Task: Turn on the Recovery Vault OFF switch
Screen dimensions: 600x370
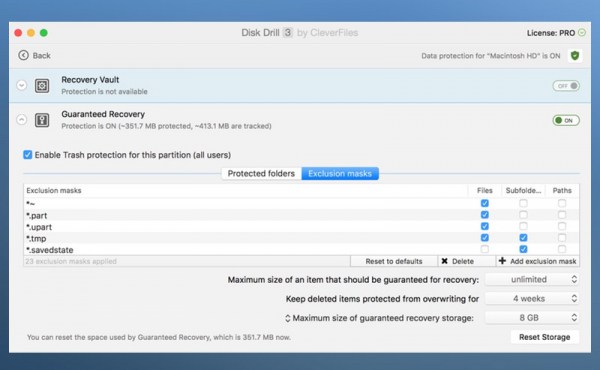Action: click(566, 86)
